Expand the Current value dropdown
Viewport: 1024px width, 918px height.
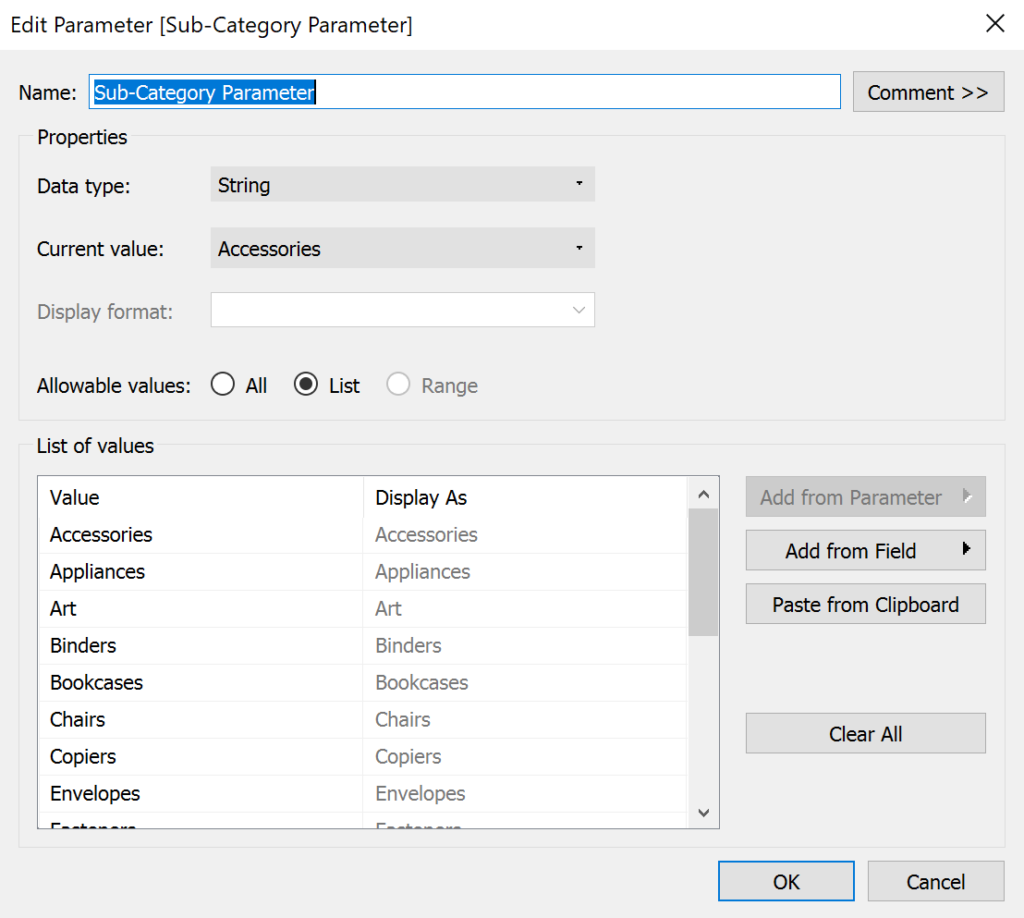402,249
